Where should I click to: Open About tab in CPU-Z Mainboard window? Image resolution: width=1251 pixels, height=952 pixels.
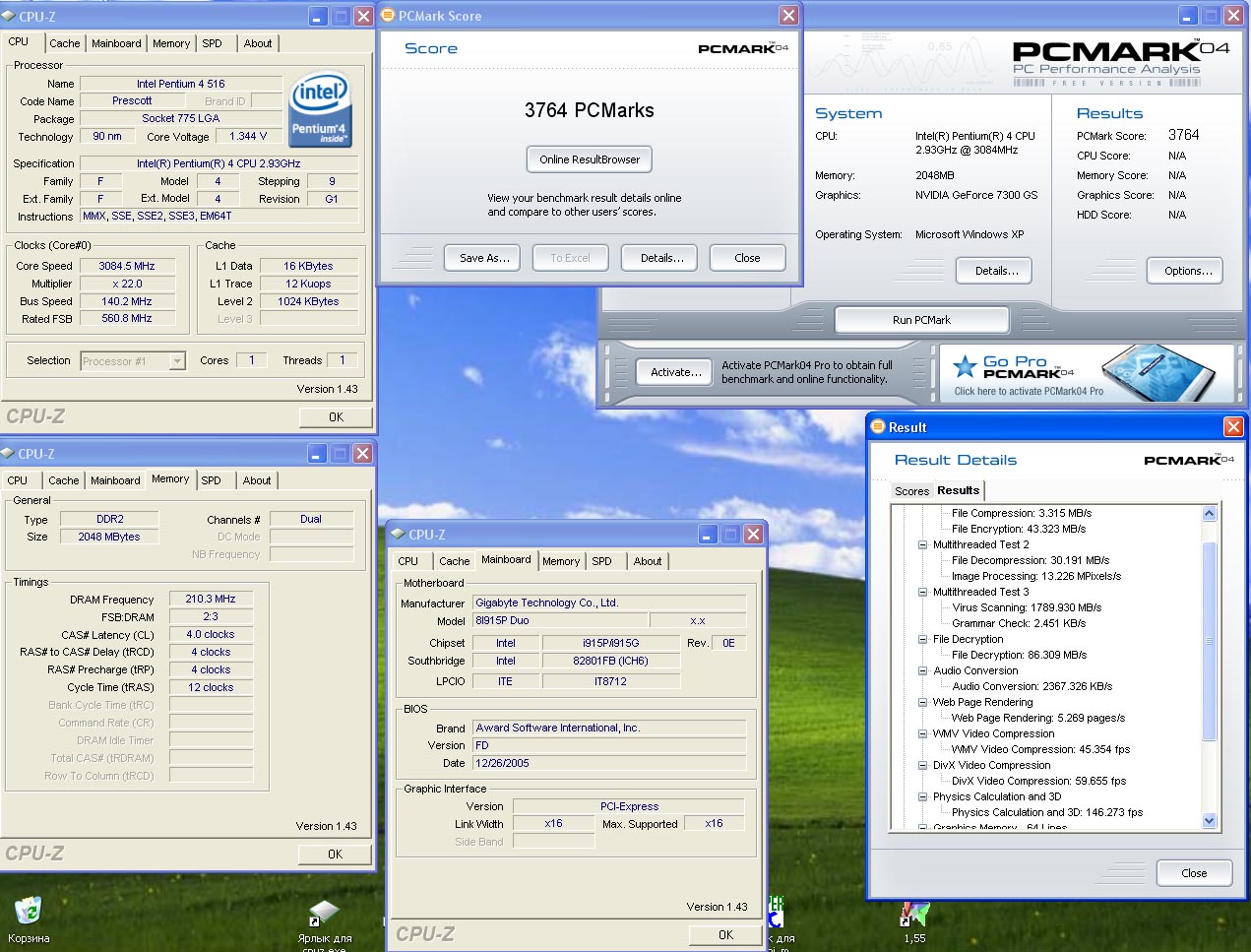[x=648, y=561]
